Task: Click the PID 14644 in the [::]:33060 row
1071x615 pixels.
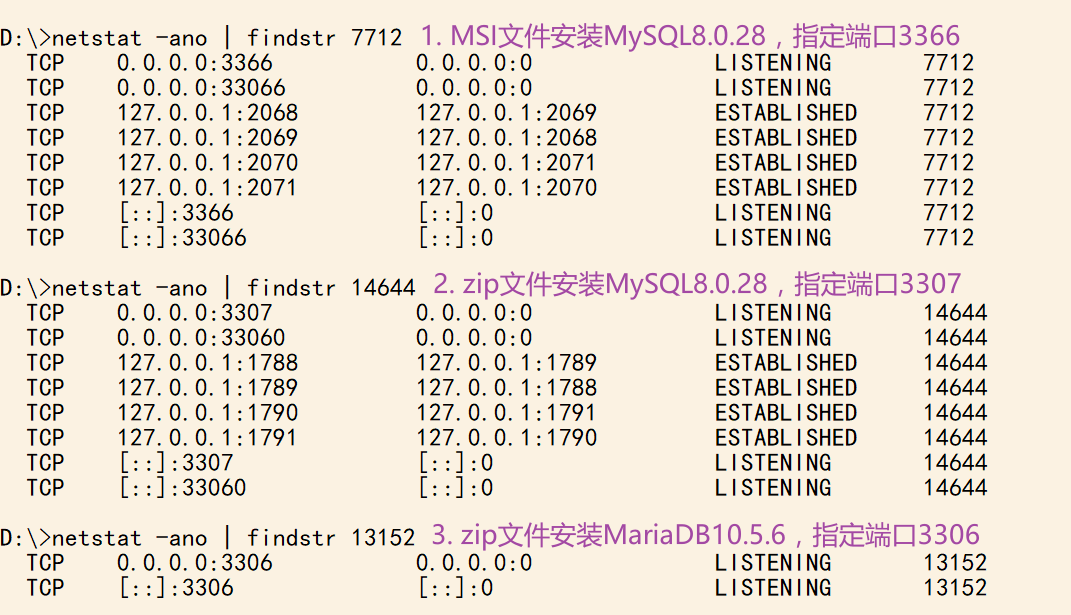Action: click(x=956, y=488)
